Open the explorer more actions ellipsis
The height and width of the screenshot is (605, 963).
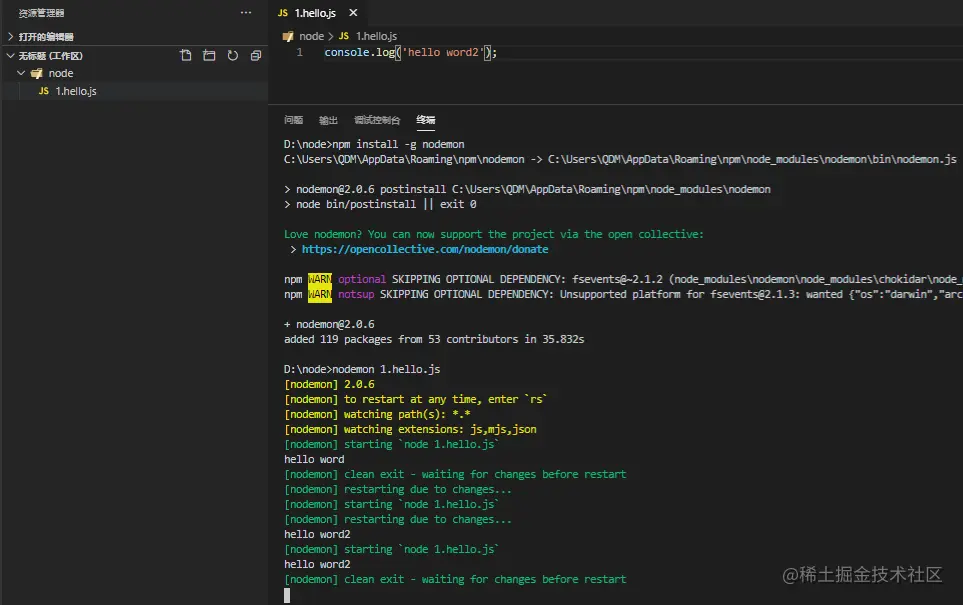[x=246, y=13]
